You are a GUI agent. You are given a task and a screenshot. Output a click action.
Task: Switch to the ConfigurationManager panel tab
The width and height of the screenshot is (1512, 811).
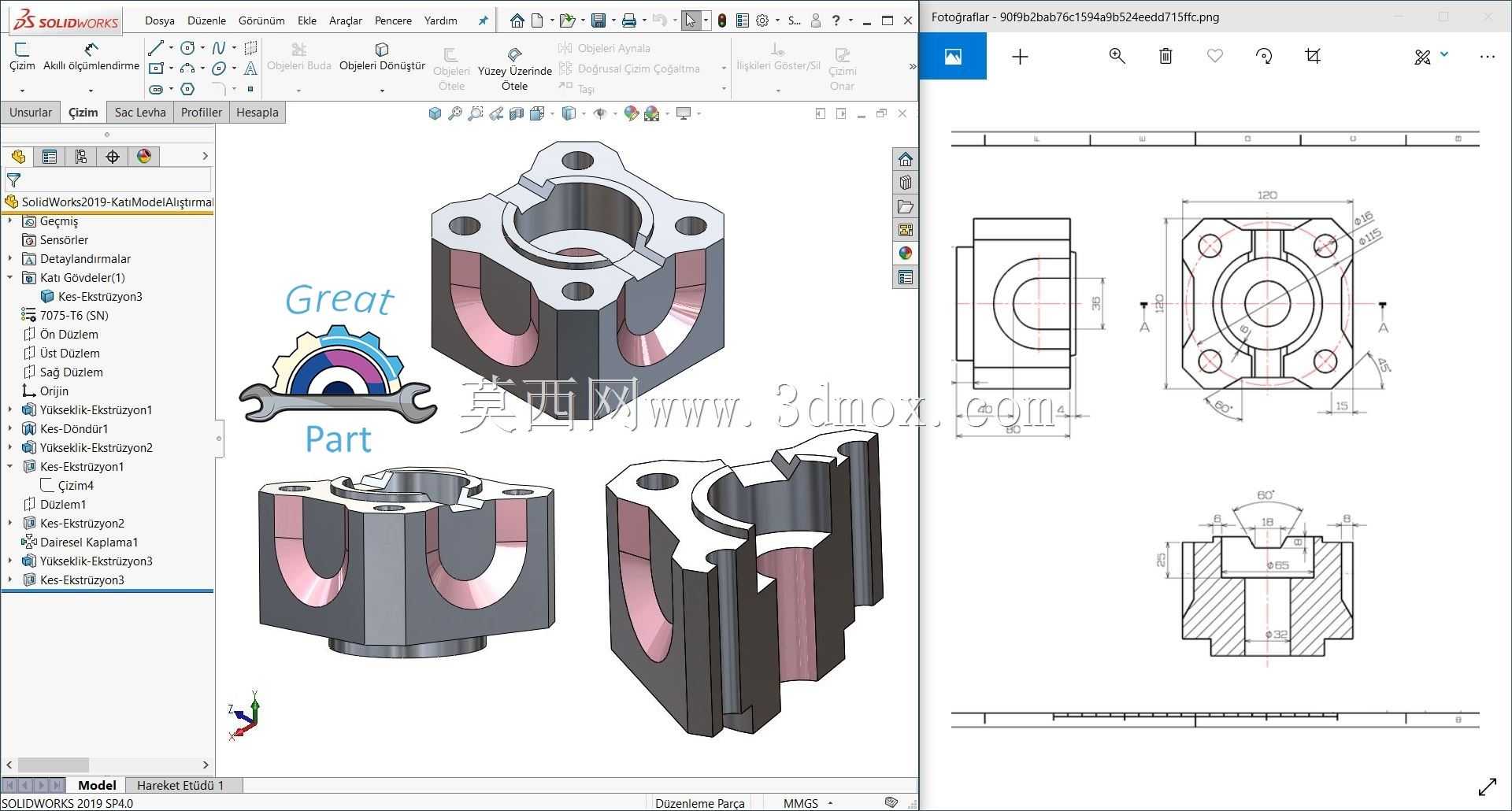pyautogui.click(x=81, y=157)
